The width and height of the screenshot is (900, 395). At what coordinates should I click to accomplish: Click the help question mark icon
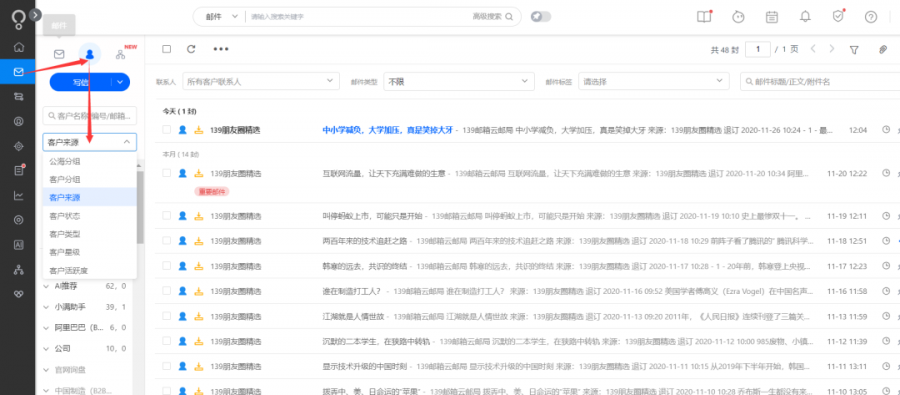pos(871,17)
